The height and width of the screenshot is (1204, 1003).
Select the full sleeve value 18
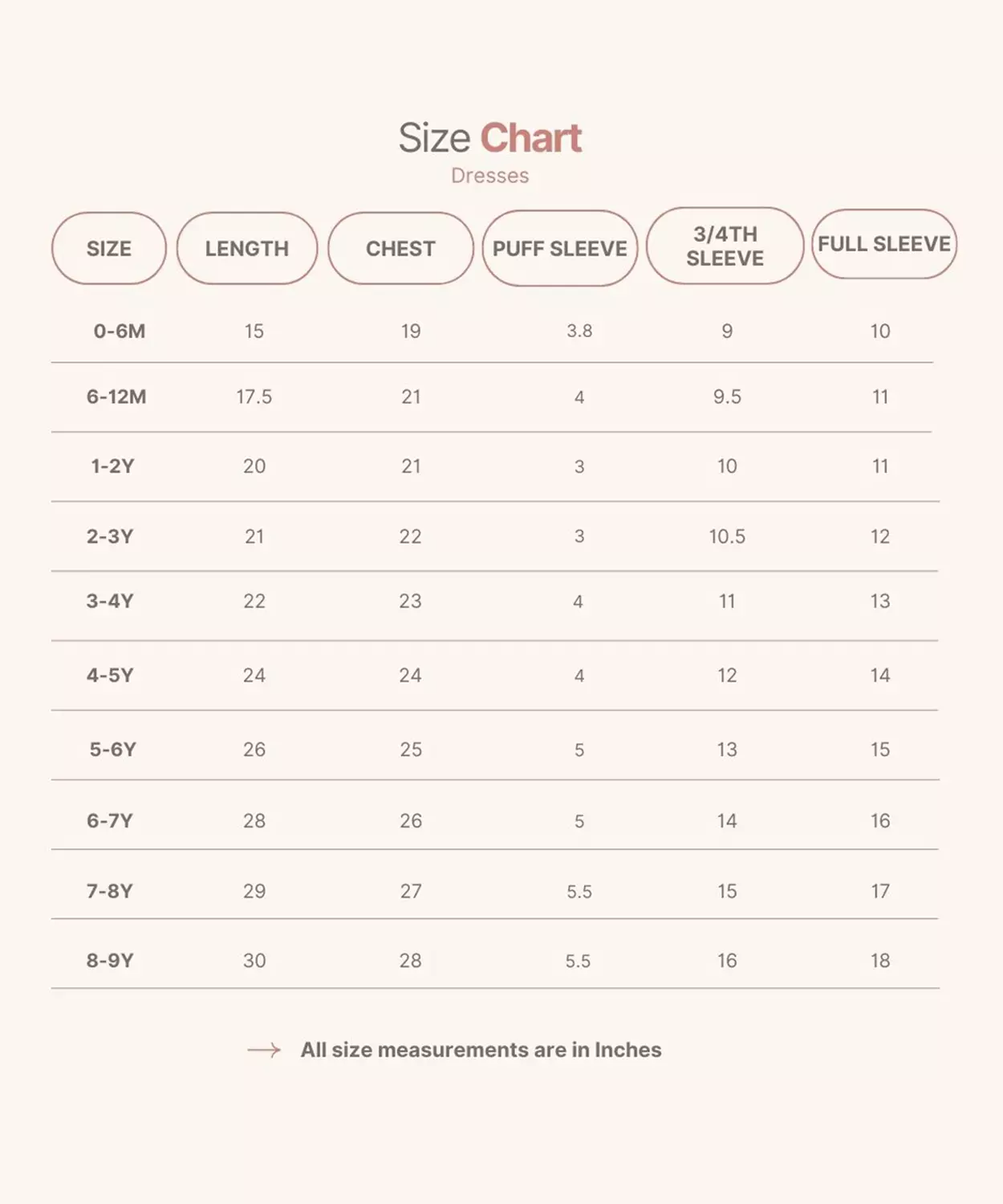click(880, 961)
